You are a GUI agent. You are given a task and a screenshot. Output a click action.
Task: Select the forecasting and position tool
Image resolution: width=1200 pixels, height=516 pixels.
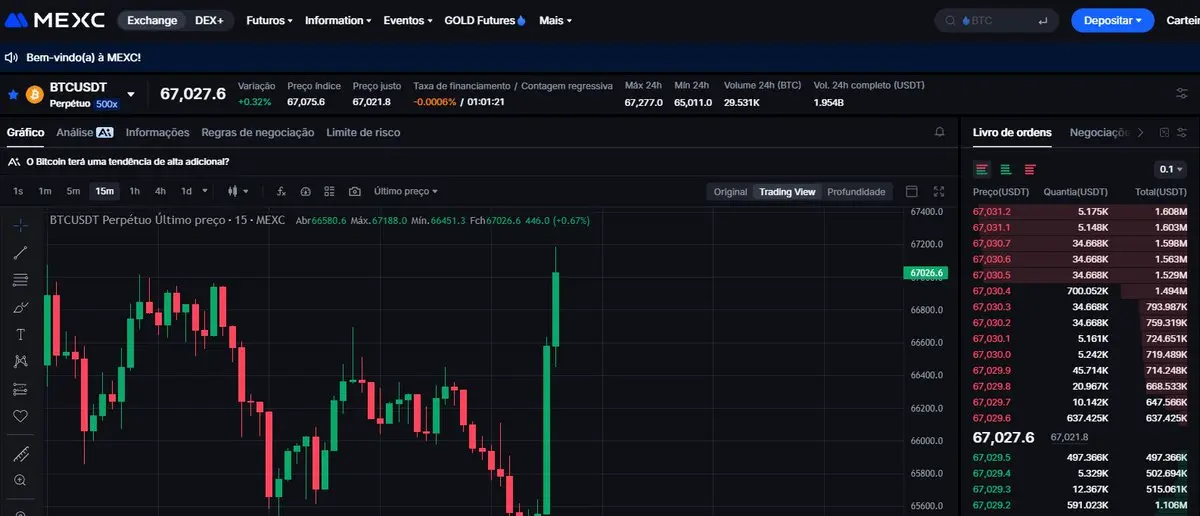21,389
